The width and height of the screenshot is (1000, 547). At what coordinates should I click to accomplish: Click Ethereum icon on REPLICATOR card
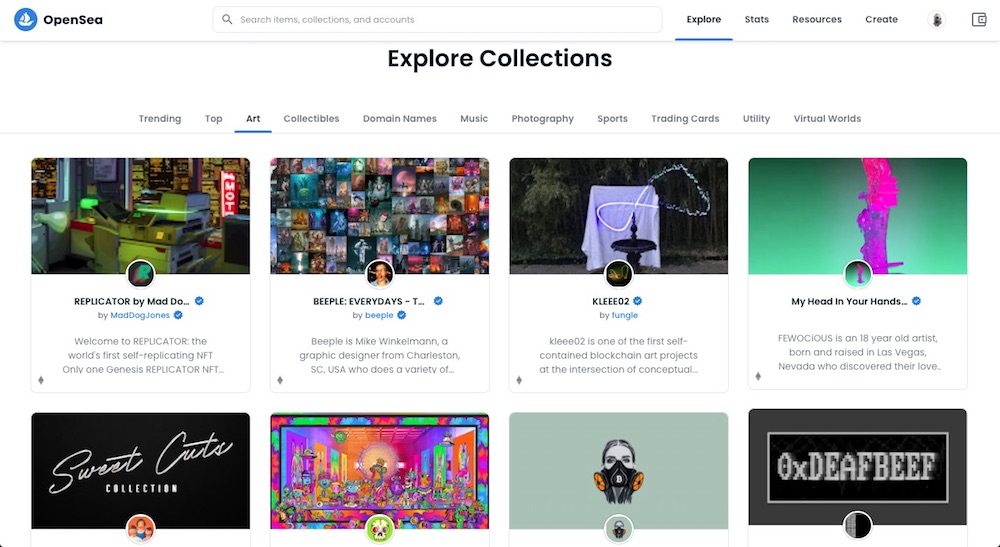point(41,381)
